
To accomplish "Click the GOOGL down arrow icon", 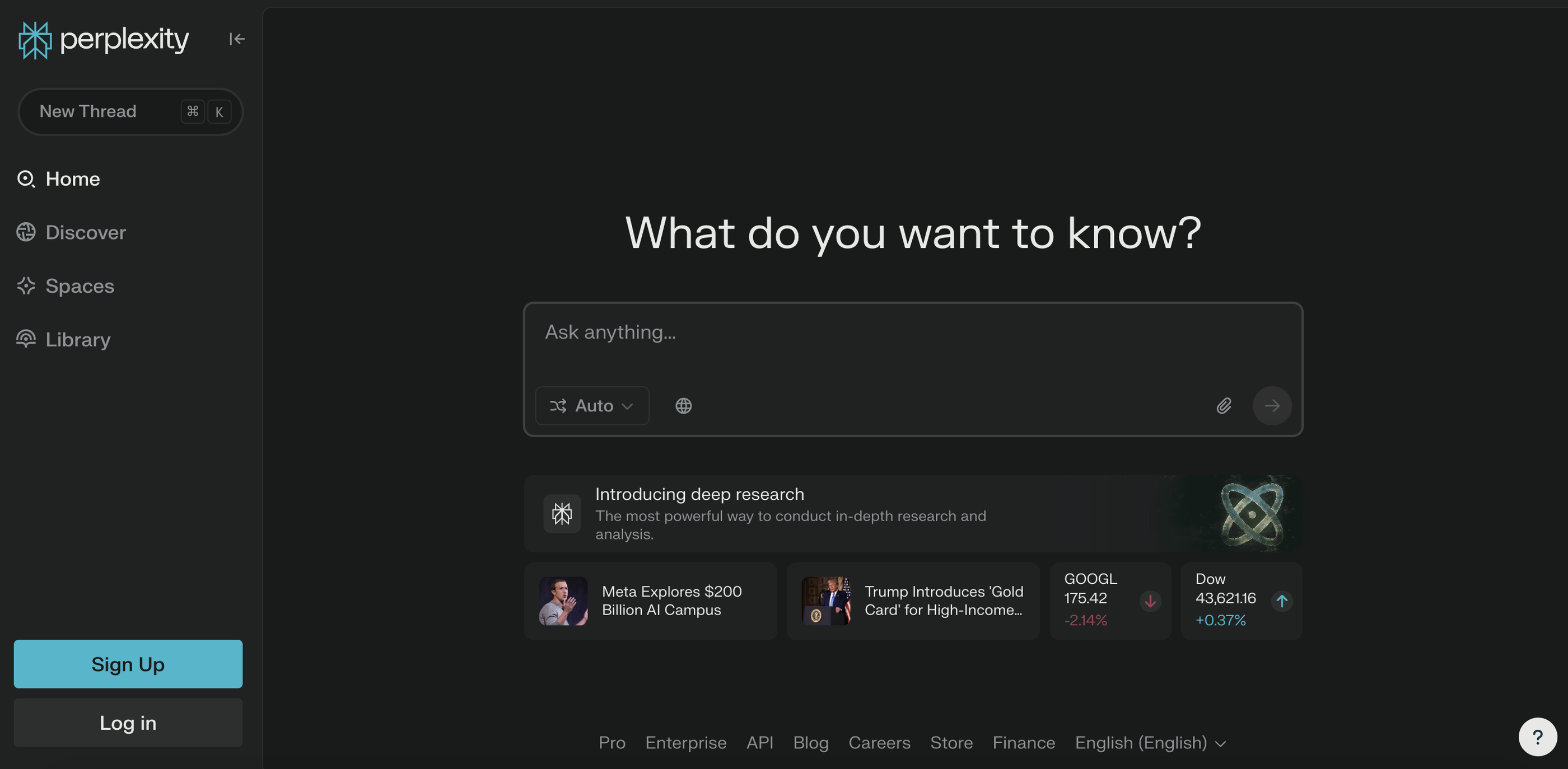I will (x=1150, y=601).
